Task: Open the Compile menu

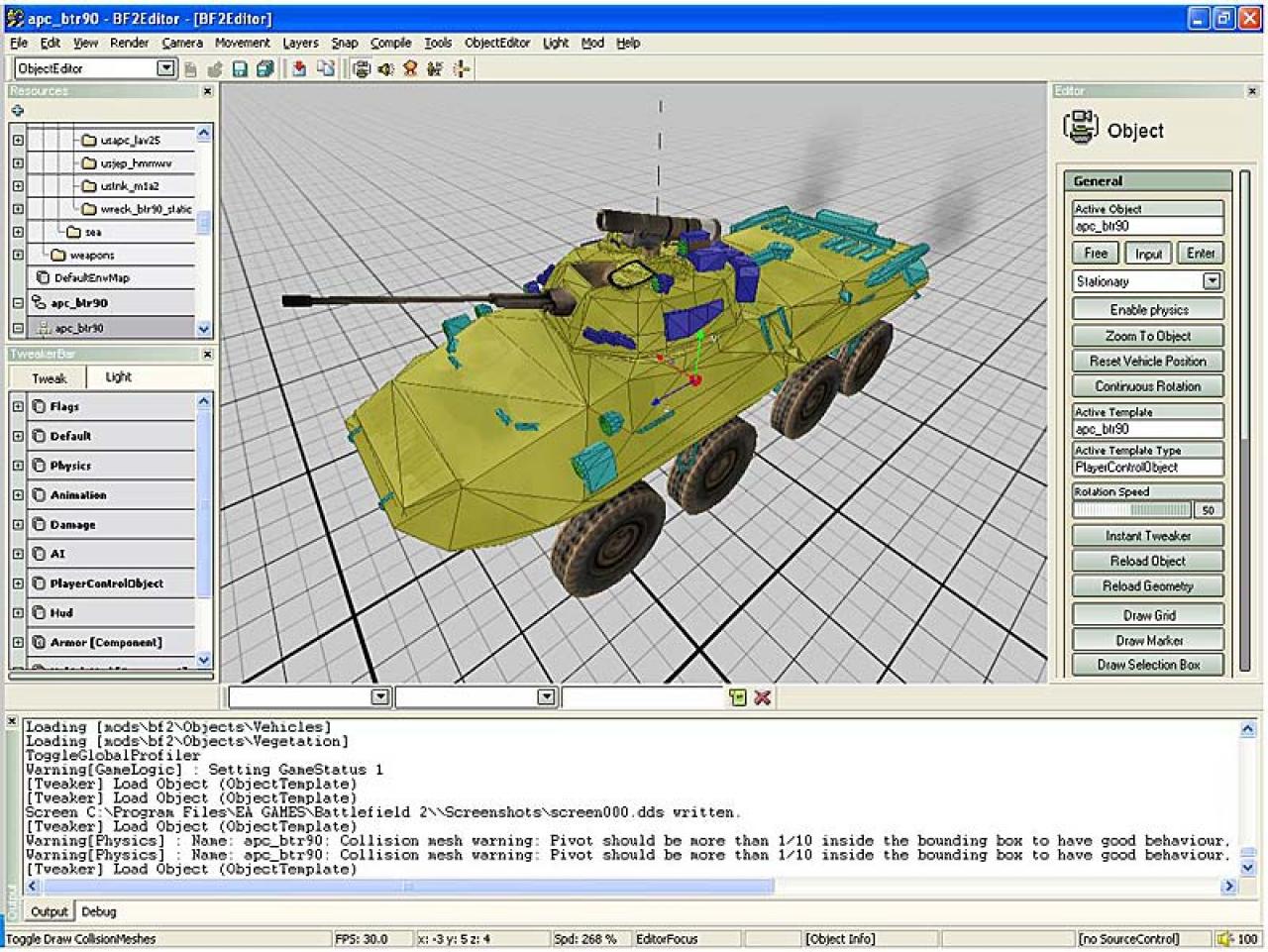Action: click(390, 43)
